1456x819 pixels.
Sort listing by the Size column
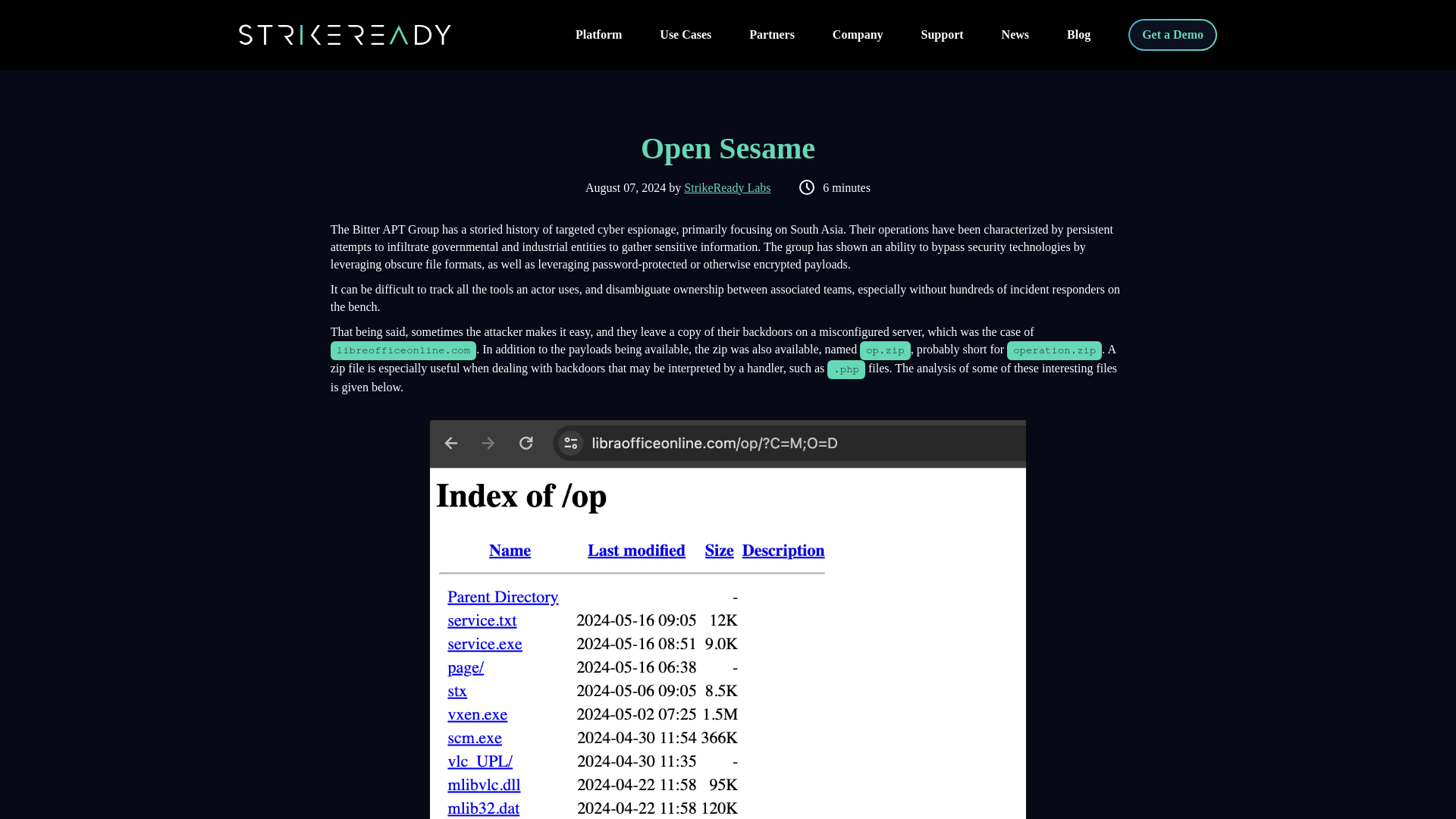pos(719,551)
